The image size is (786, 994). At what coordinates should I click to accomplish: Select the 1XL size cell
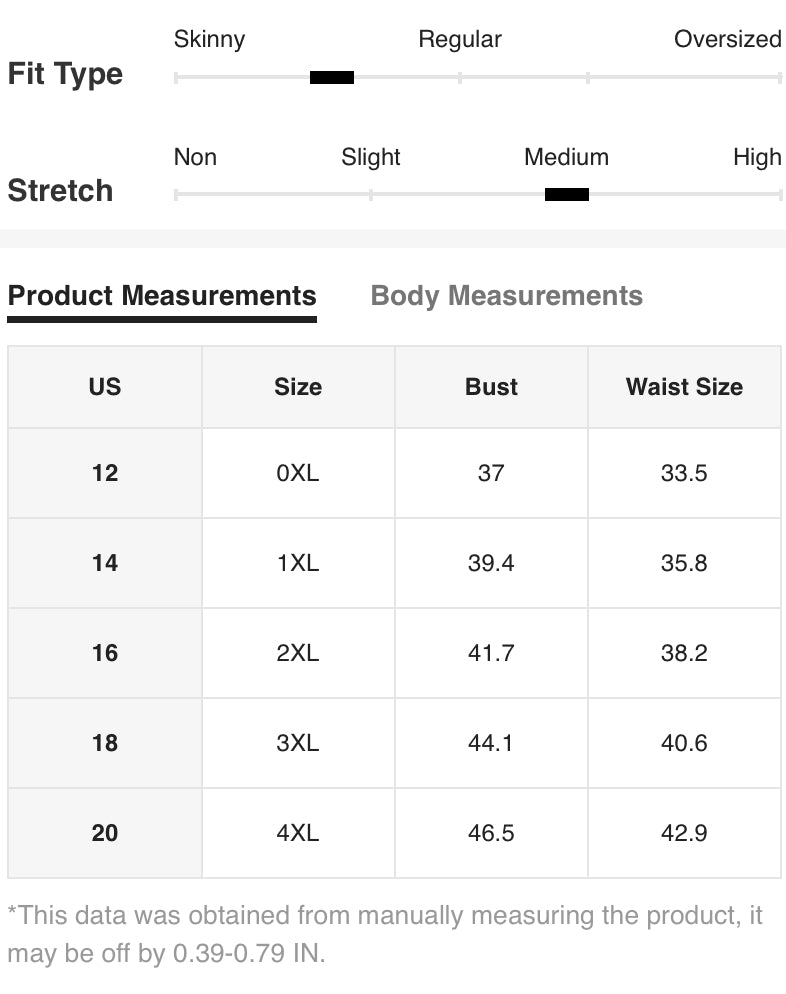point(298,563)
